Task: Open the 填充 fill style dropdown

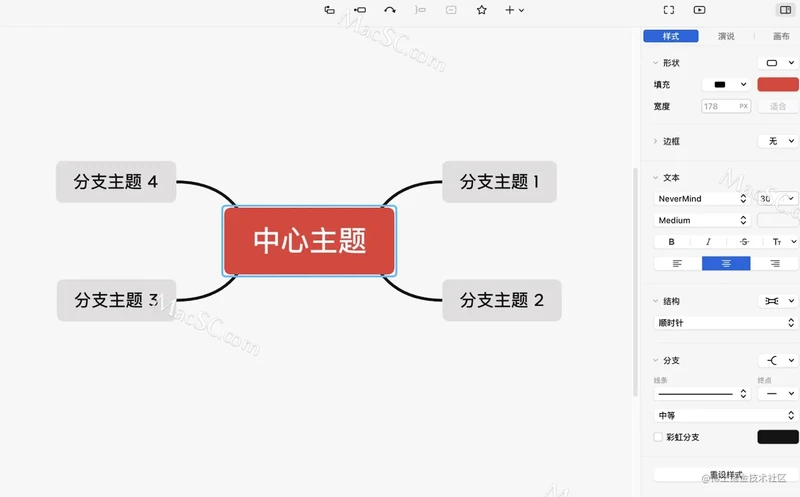Action: 727,85
